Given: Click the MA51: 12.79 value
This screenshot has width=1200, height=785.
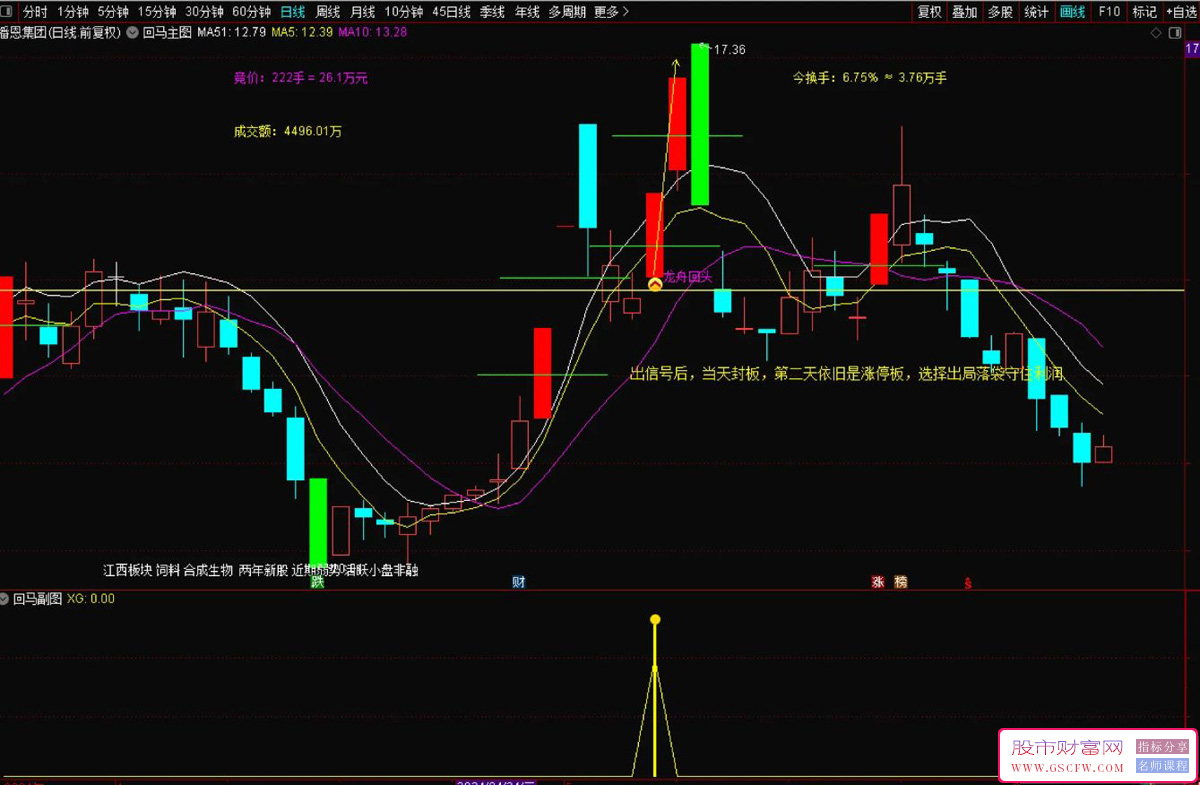Looking at the screenshot, I should point(231,33).
